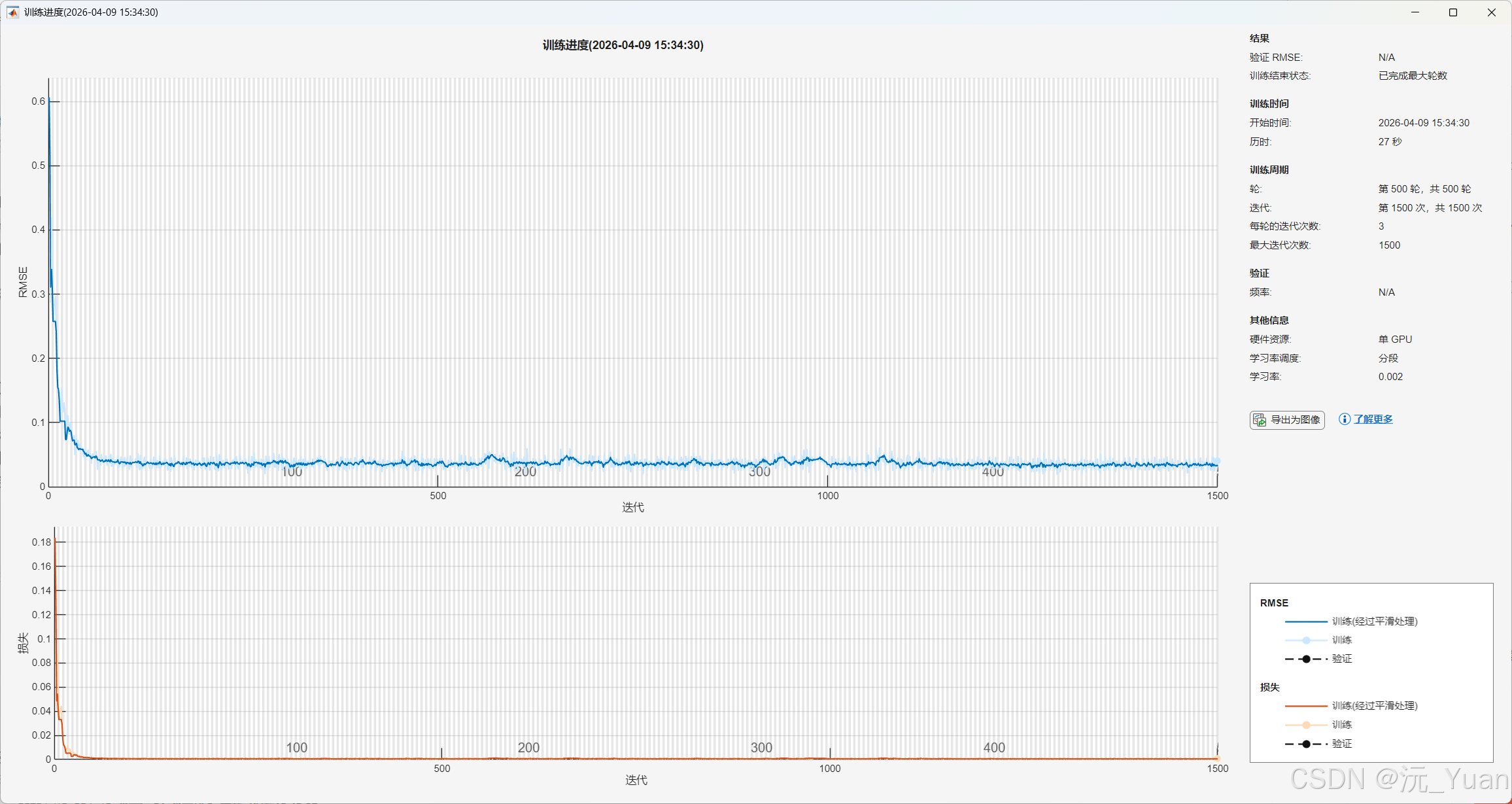Screen dimensions: 1512x804
Task: Click the light blue RMSE 训练 legend marker
Action: point(1306,640)
